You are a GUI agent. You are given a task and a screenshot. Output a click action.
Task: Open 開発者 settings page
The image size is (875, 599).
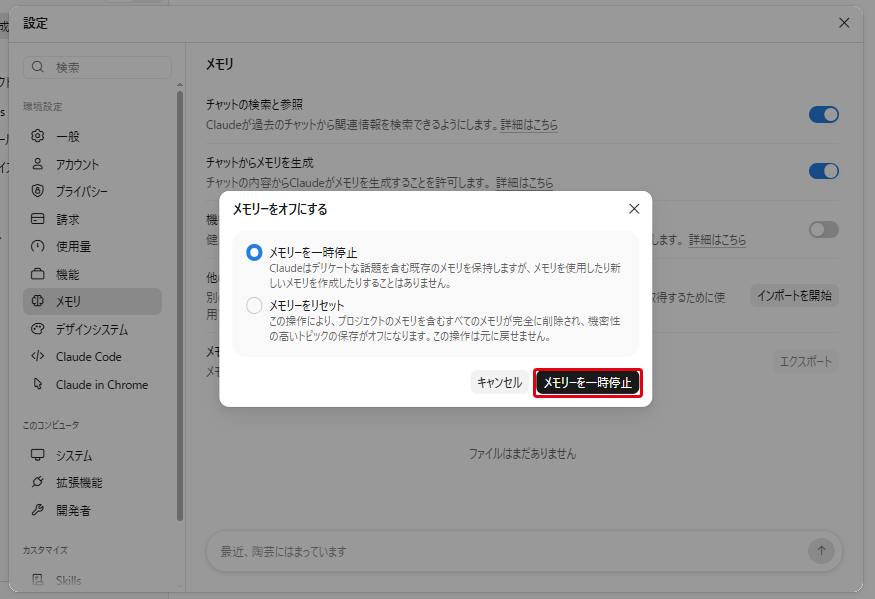tap(92, 510)
